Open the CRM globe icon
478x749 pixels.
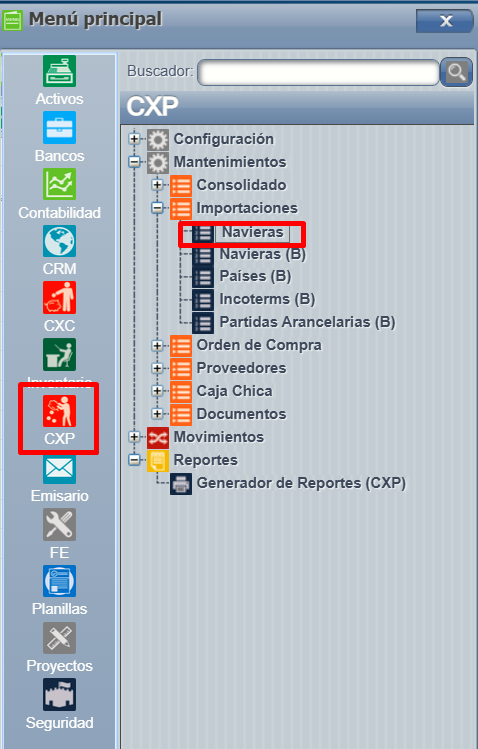pos(59,241)
